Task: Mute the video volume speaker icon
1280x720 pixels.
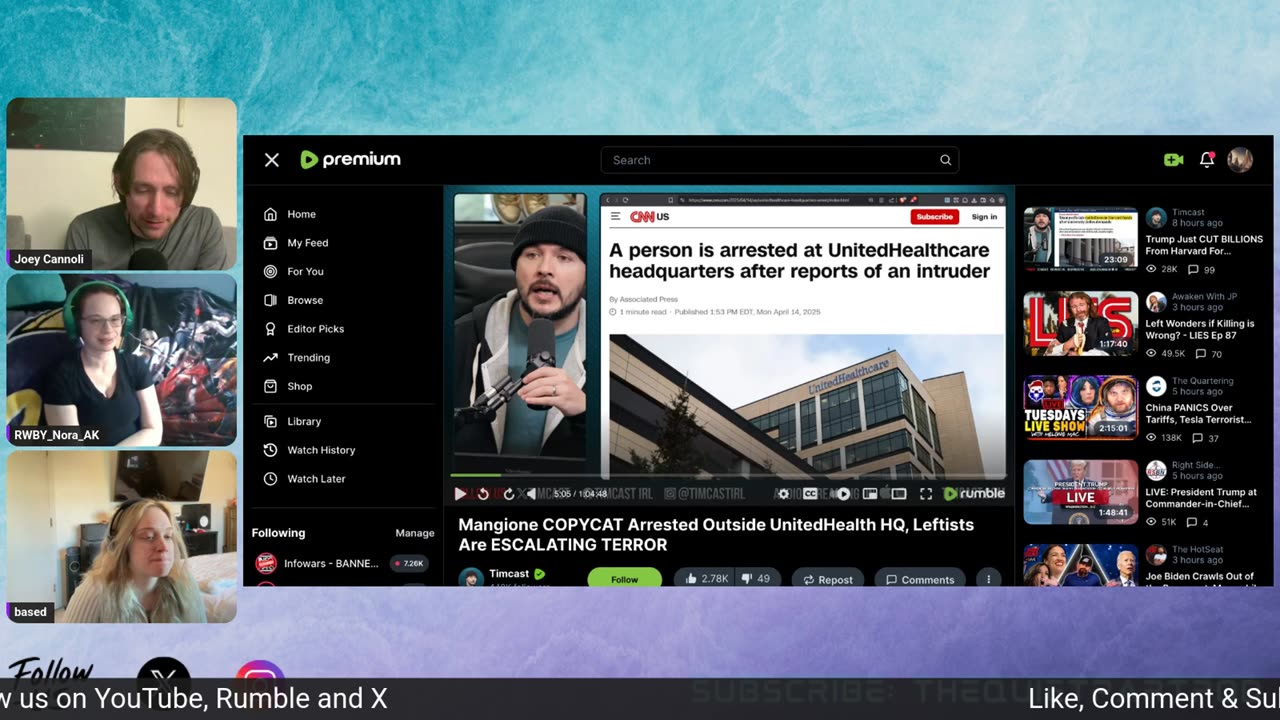Action: (531, 494)
